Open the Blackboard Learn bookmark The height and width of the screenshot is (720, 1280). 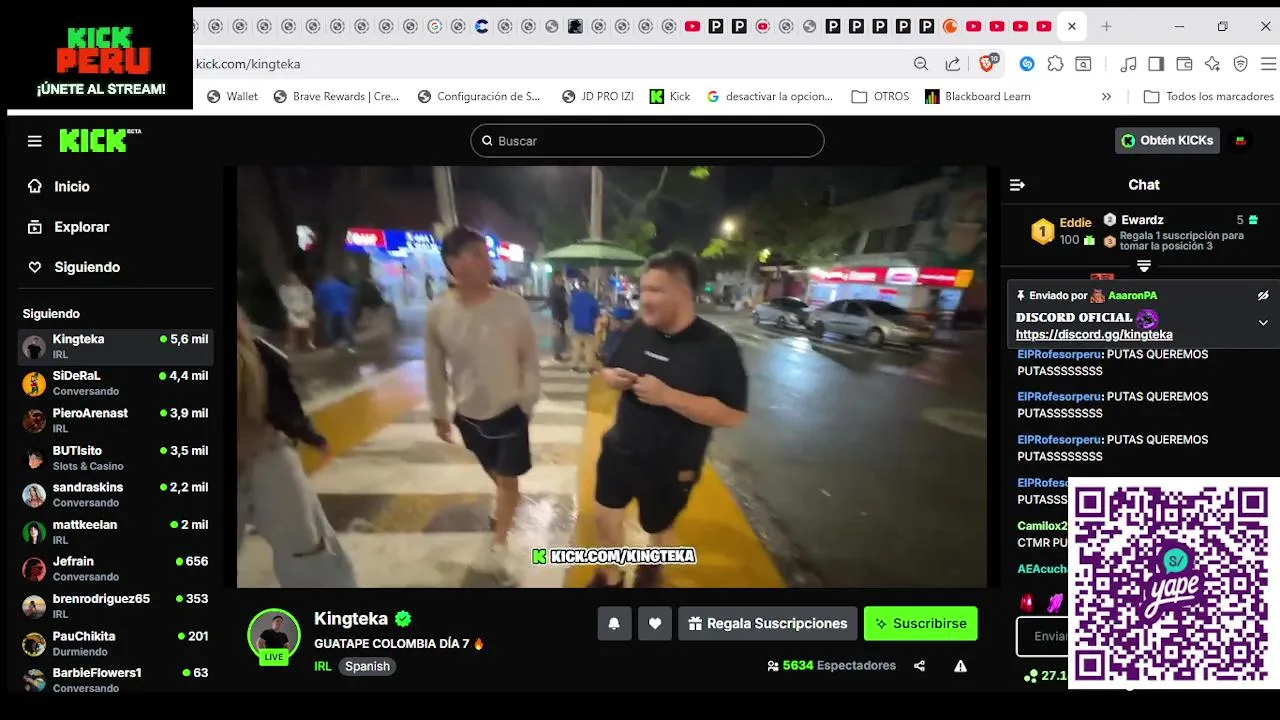point(978,97)
